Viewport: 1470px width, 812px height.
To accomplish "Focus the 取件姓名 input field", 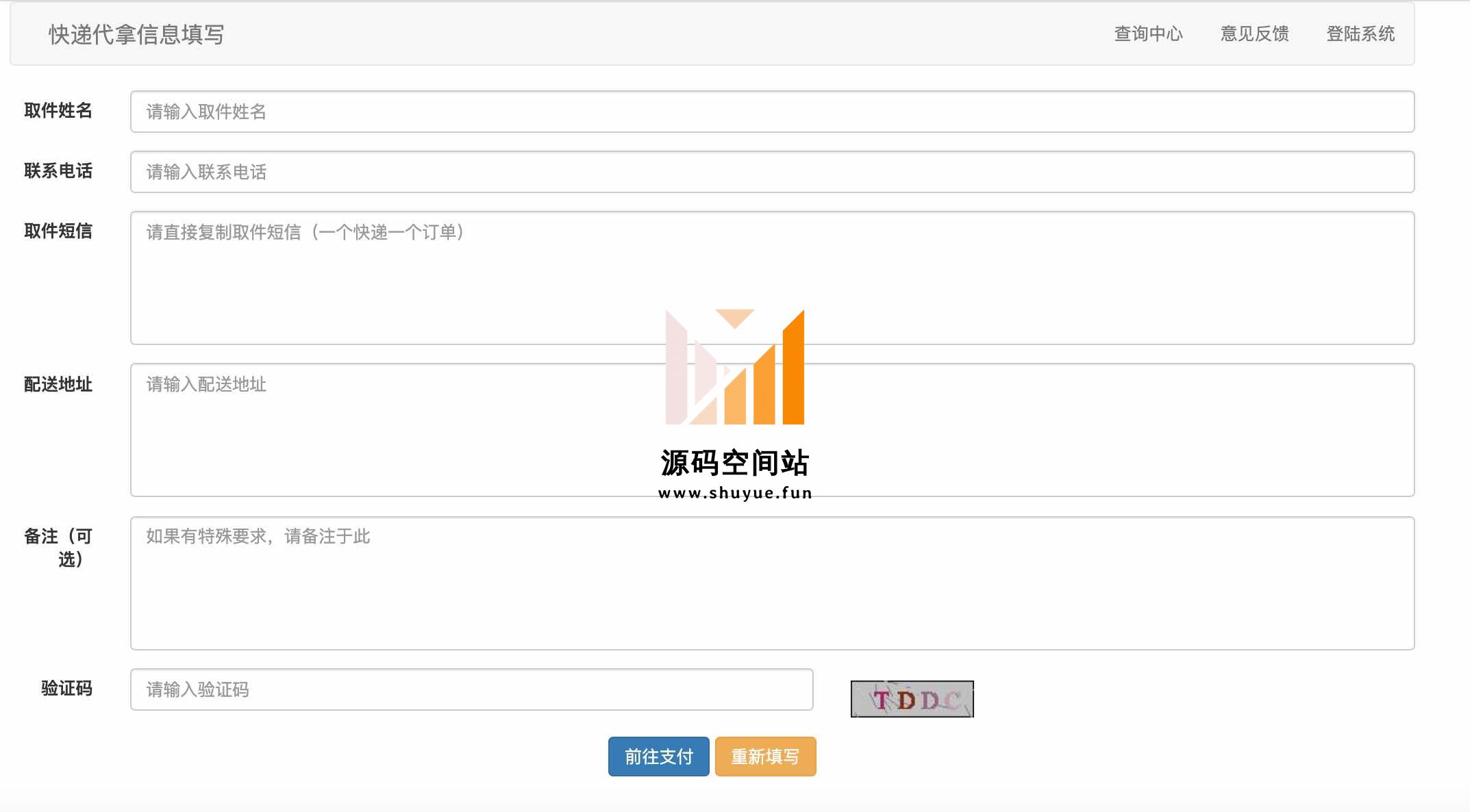I will click(772, 112).
